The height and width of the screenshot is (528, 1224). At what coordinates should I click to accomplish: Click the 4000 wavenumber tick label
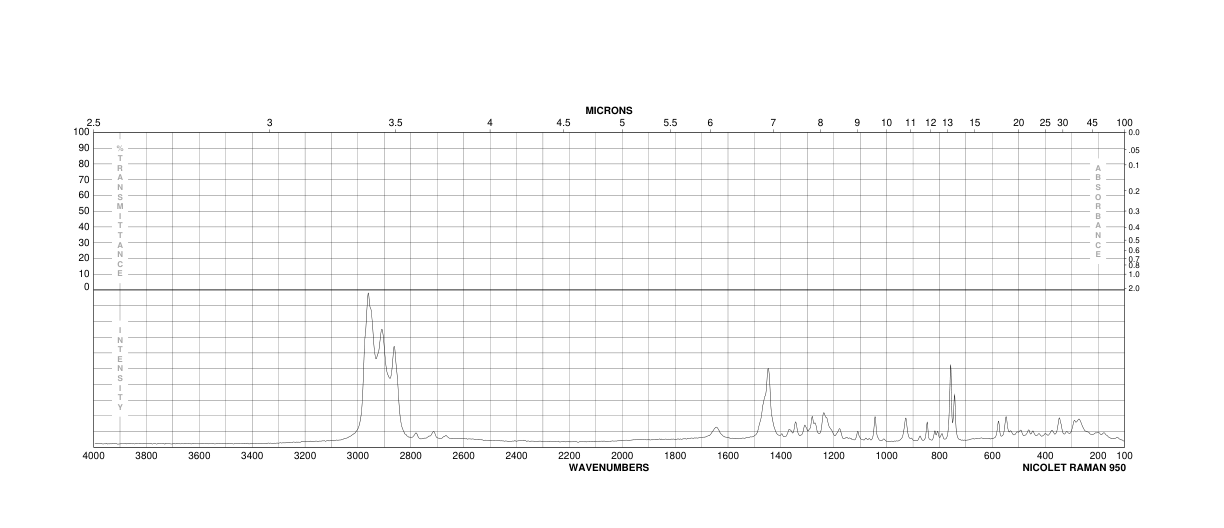(94, 456)
